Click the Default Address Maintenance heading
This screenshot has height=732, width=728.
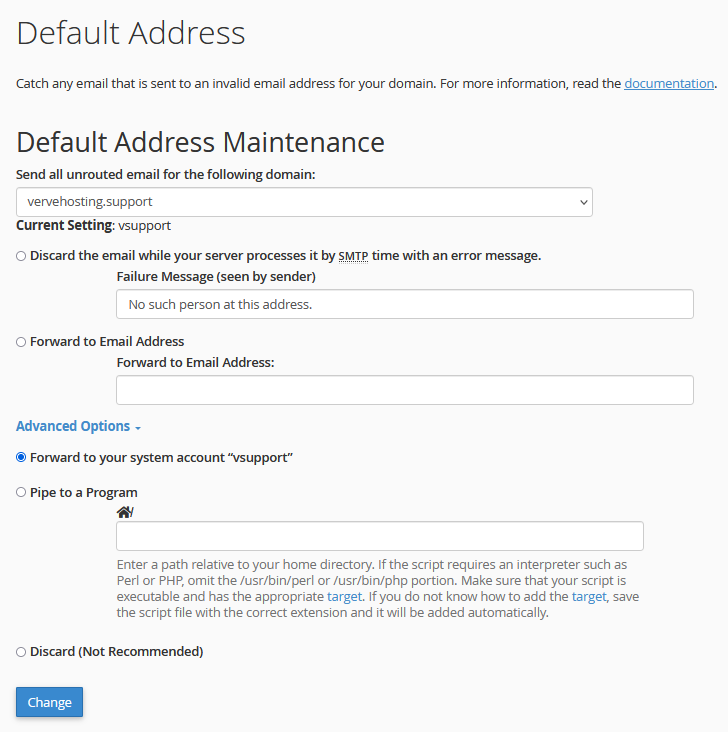tap(200, 142)
